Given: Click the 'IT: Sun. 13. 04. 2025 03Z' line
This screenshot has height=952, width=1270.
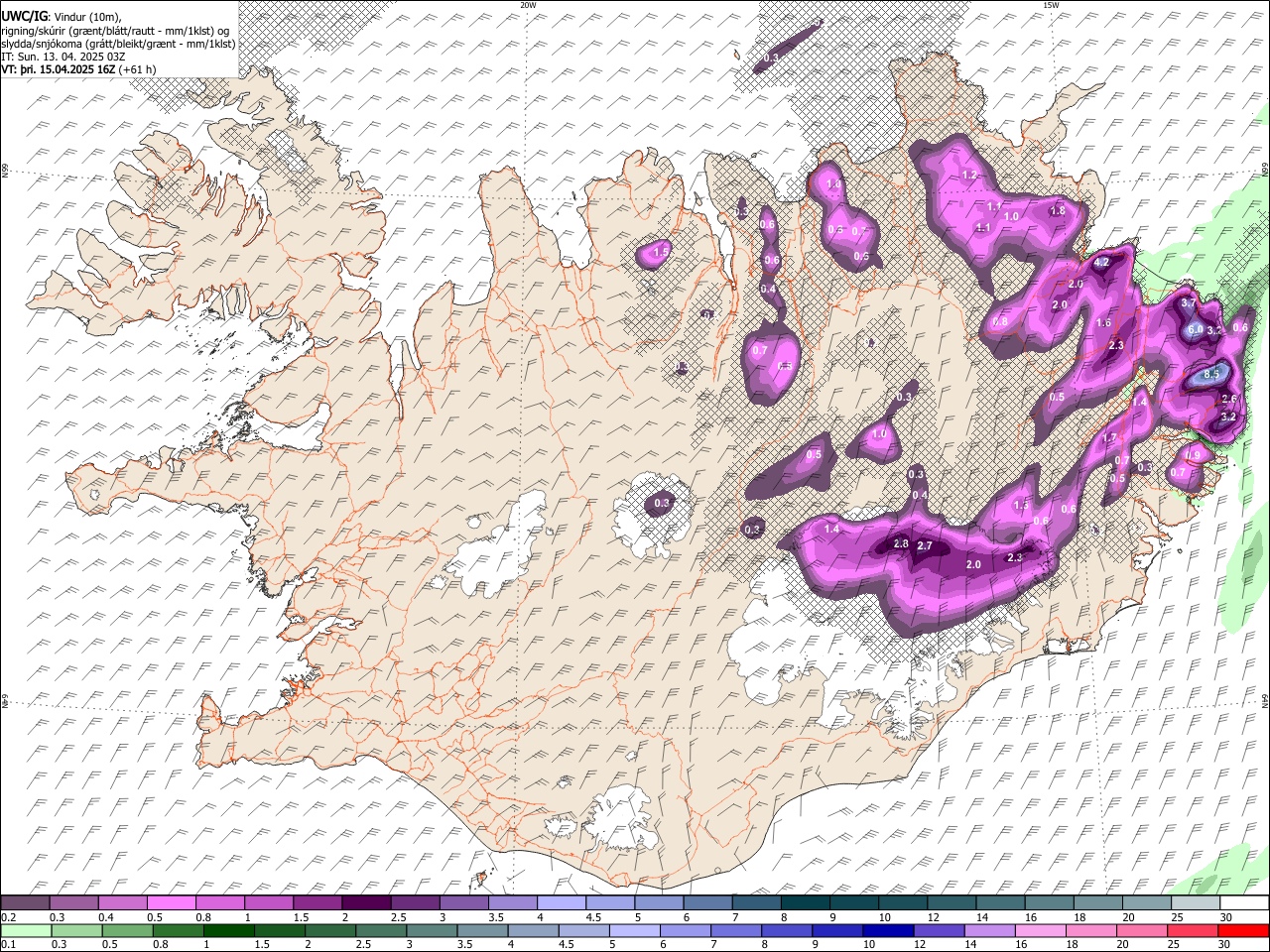Looking at the screenshot, I should click(63, 57).
